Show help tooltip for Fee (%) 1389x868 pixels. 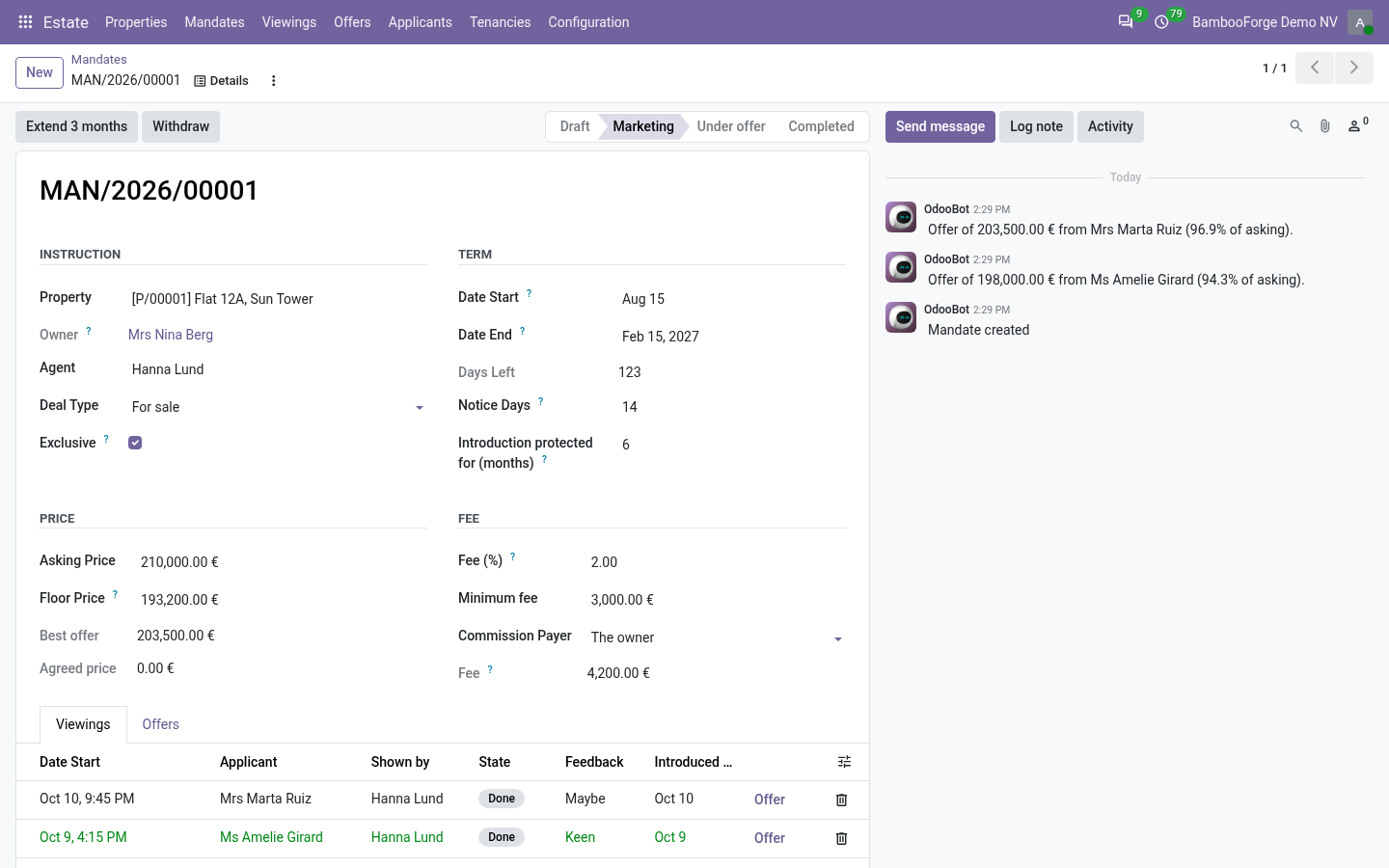512,556
